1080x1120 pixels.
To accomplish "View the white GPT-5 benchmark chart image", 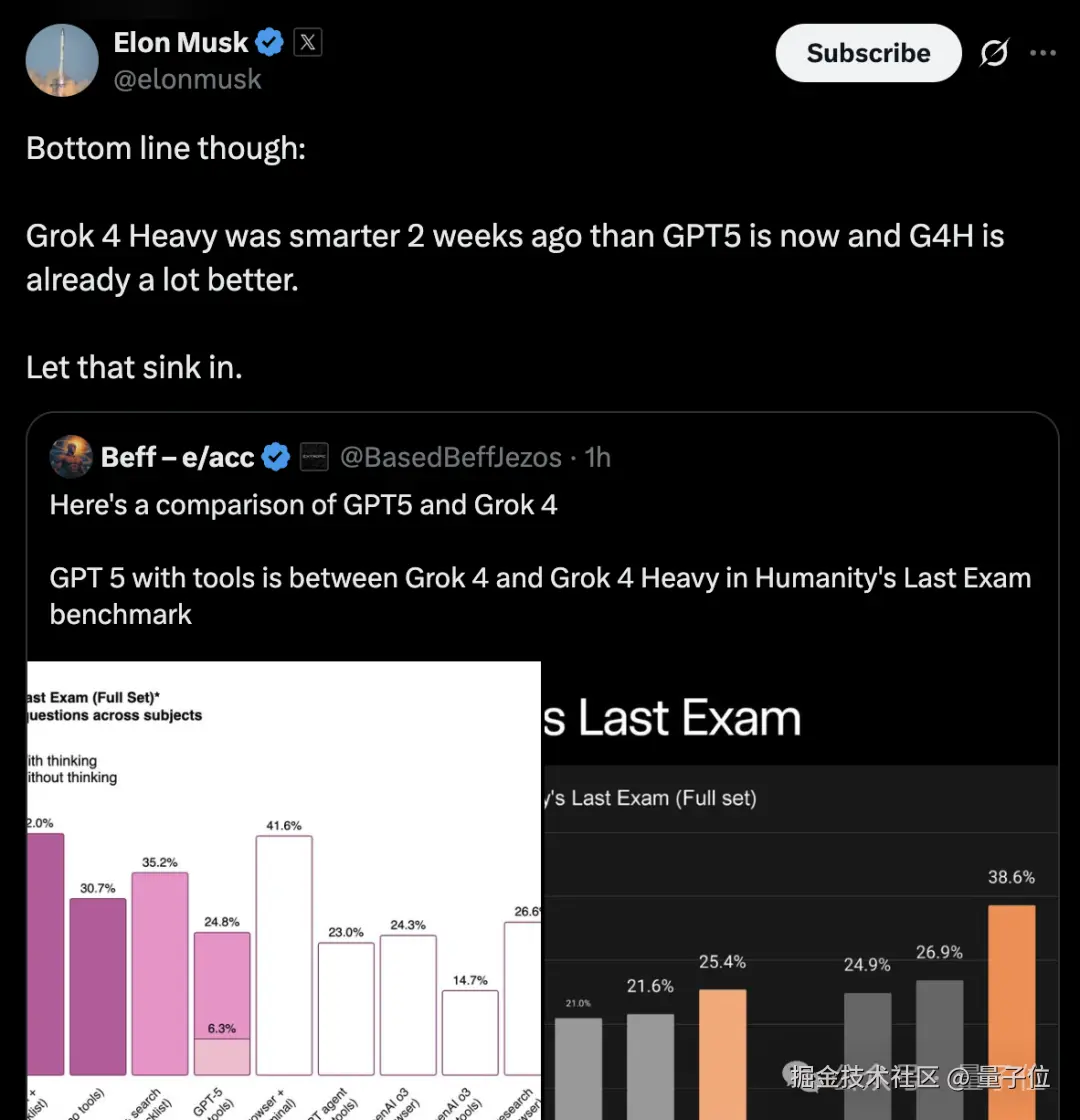I will pos(284,890).
